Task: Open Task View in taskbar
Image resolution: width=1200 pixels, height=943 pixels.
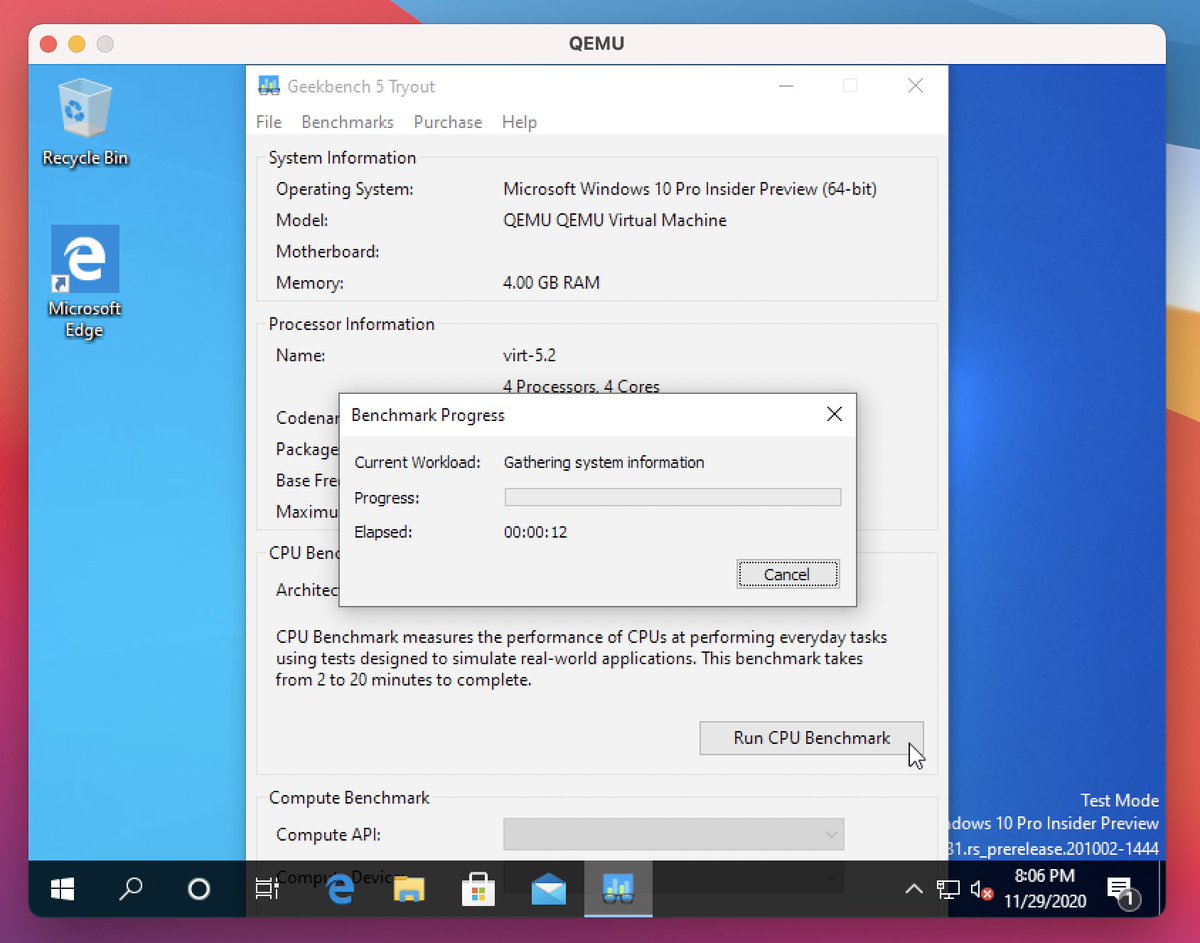Action: (267, 888)
